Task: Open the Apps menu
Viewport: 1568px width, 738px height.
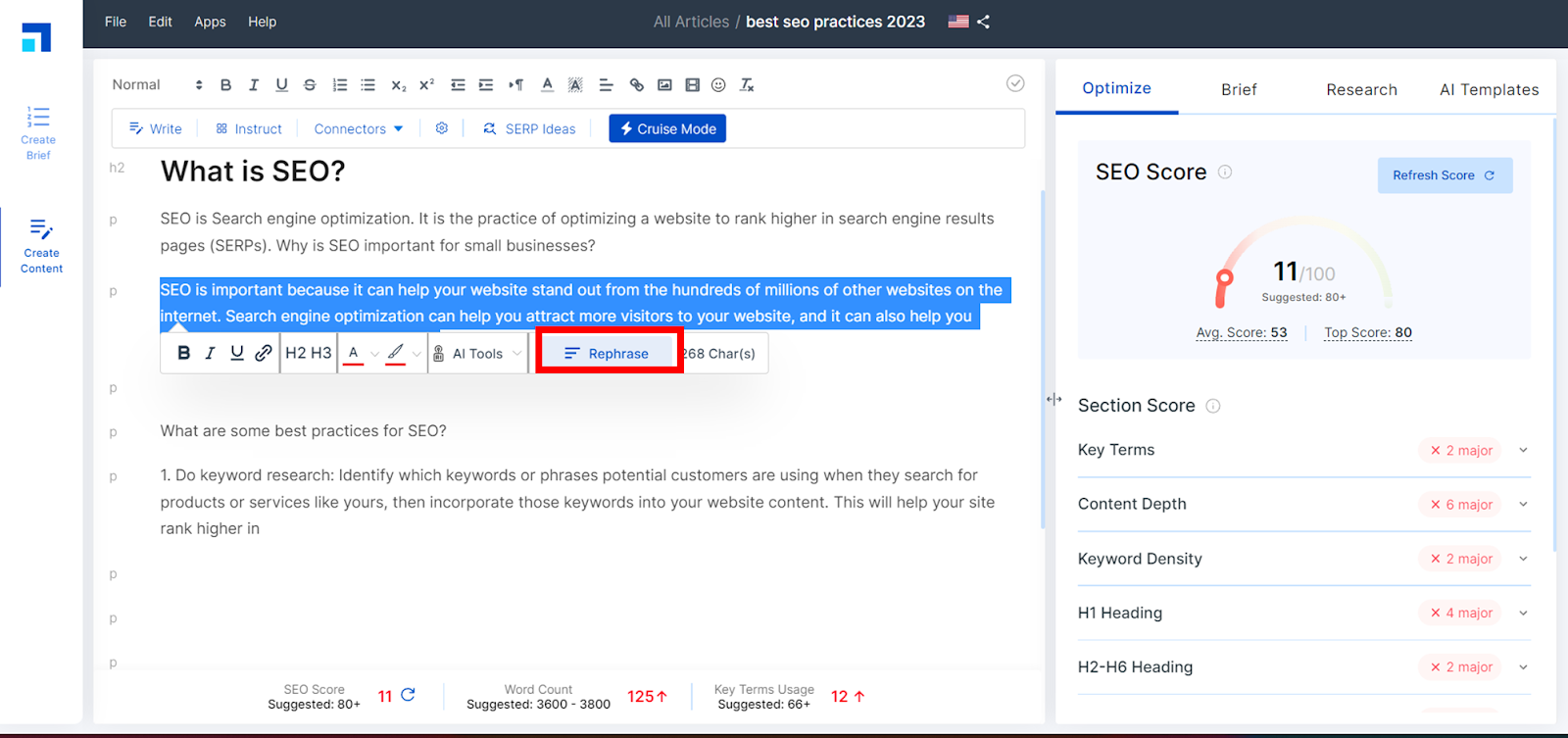Action: pos(210,22)
